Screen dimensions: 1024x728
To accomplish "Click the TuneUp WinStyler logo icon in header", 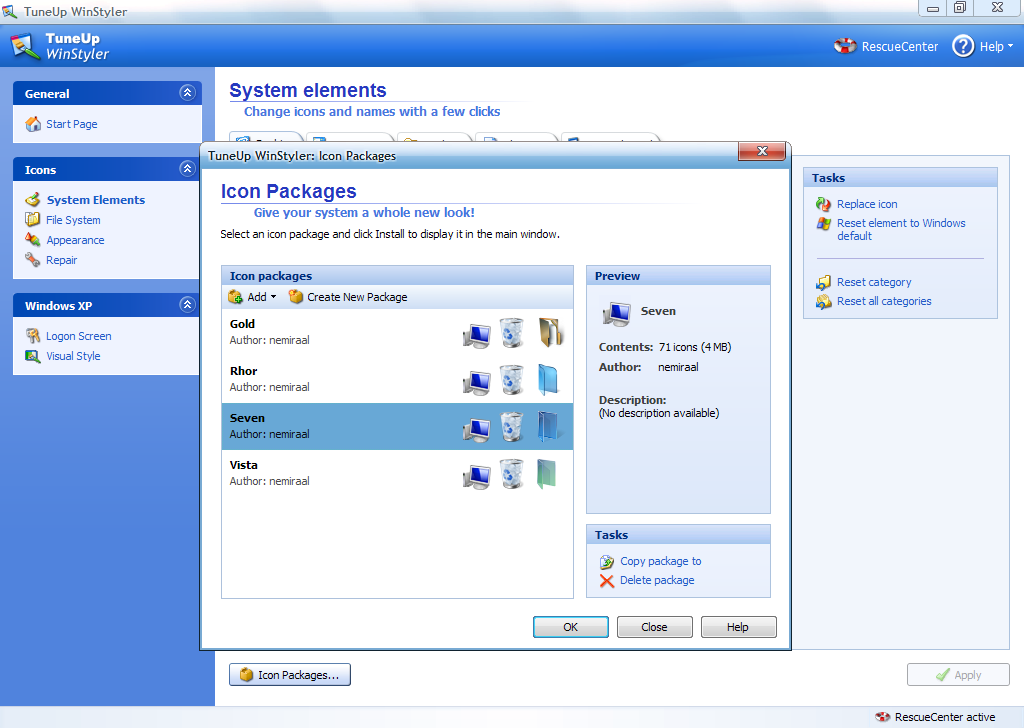I will click(25, 46).
